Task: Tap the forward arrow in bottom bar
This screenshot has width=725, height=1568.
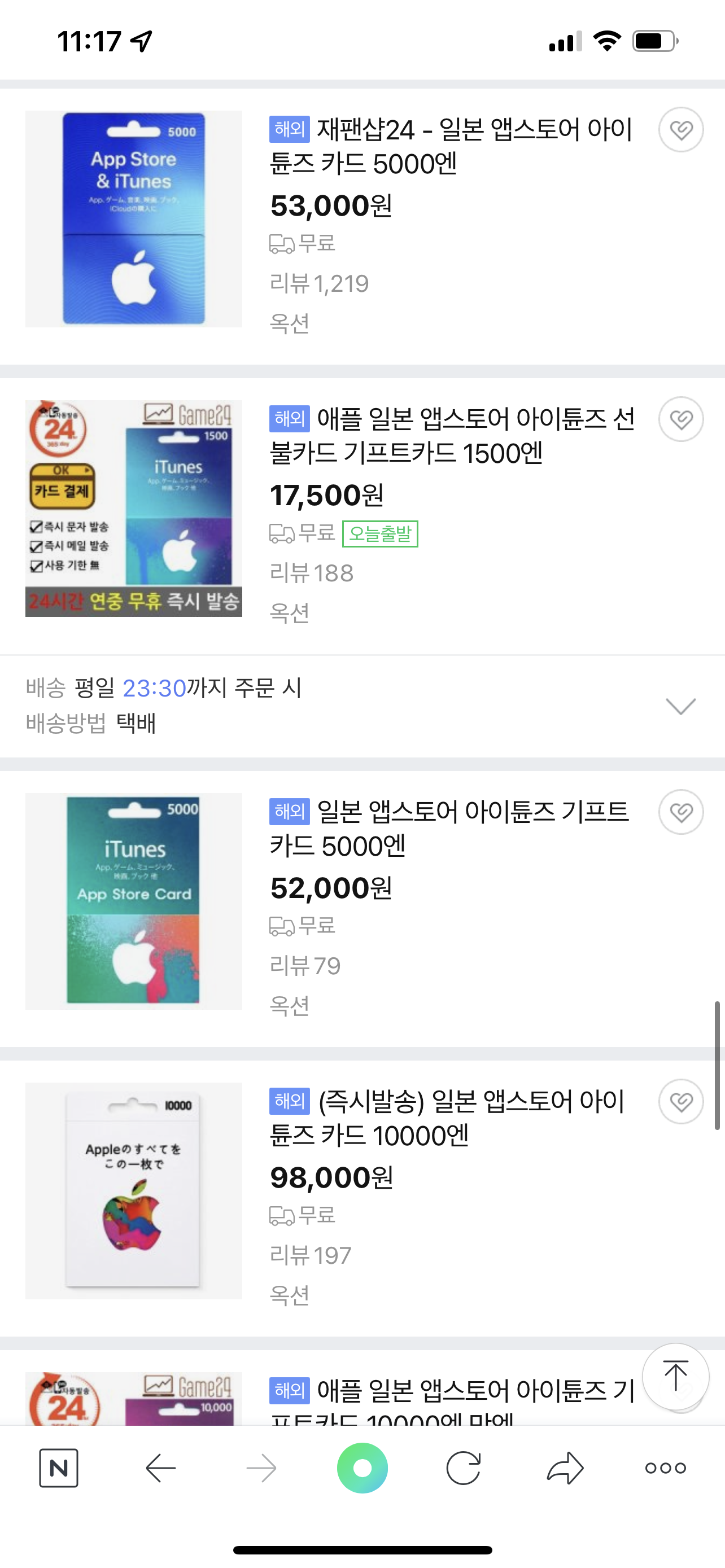Action: tap(262, 1468)
